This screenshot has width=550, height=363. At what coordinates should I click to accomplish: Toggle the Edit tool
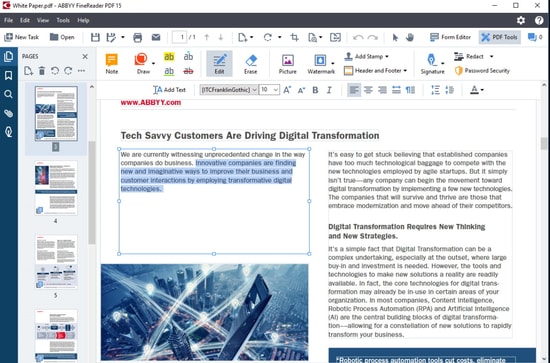tap(219, 63)
